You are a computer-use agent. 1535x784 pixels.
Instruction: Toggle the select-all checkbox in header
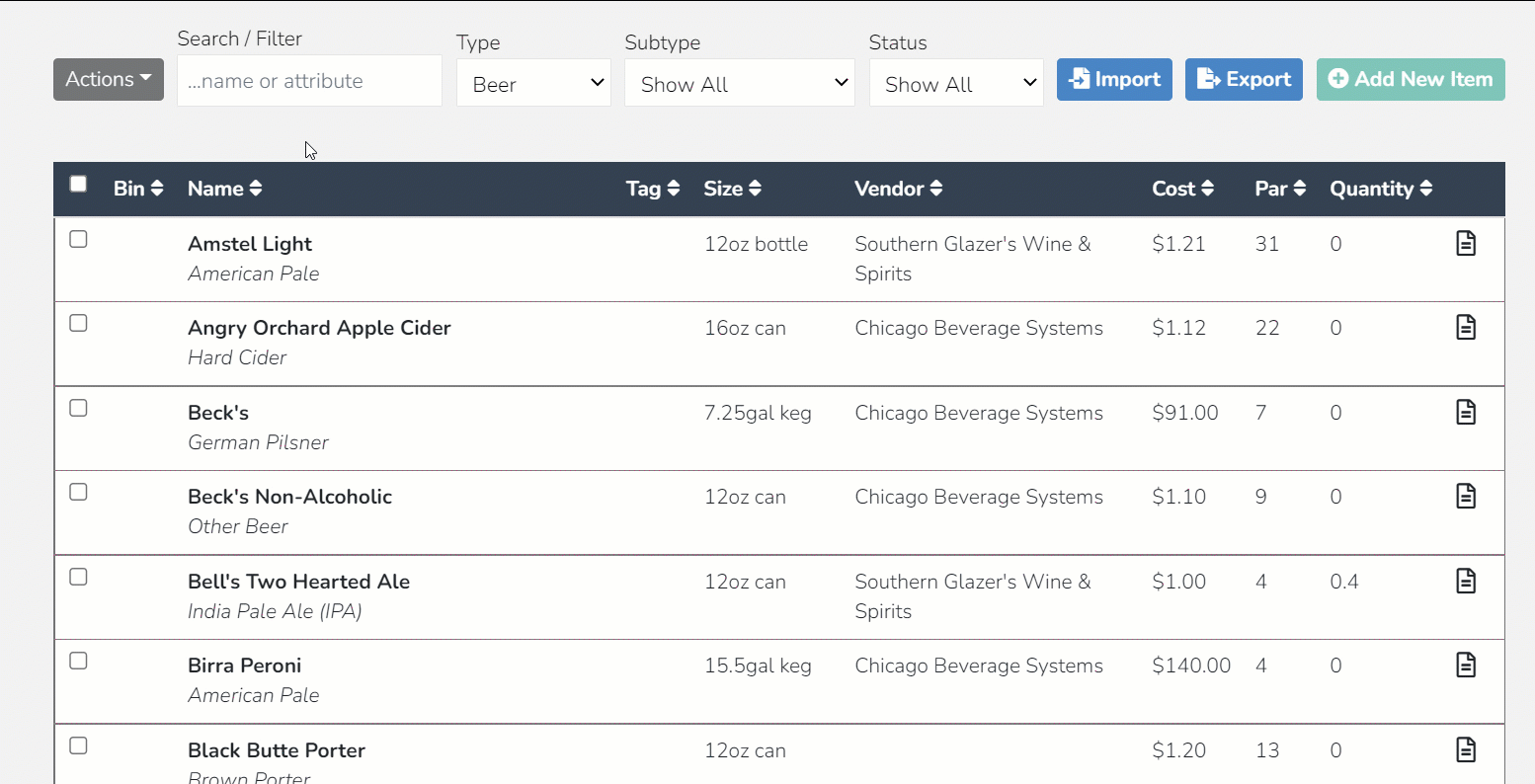78,184
